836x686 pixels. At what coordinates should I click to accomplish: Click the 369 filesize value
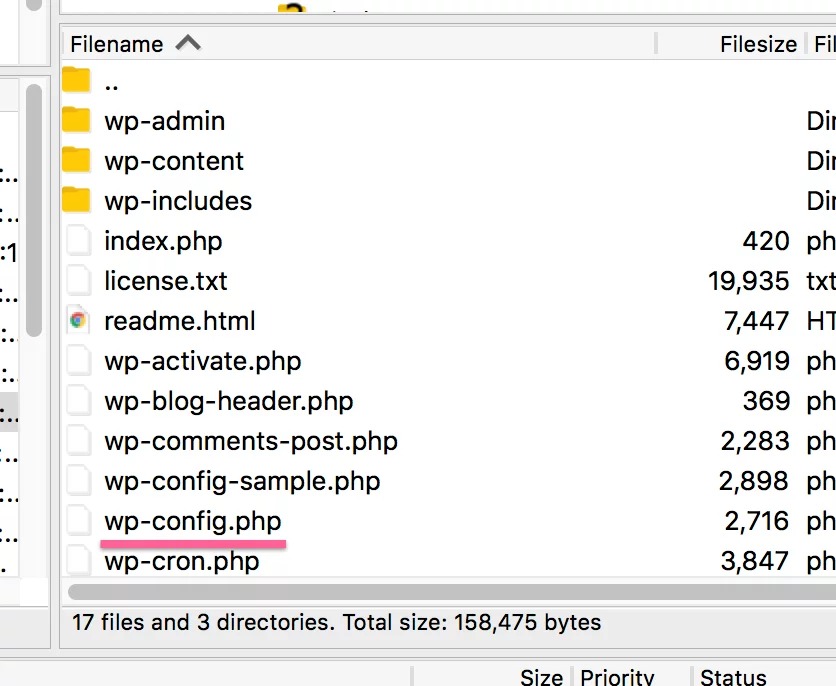766,401
